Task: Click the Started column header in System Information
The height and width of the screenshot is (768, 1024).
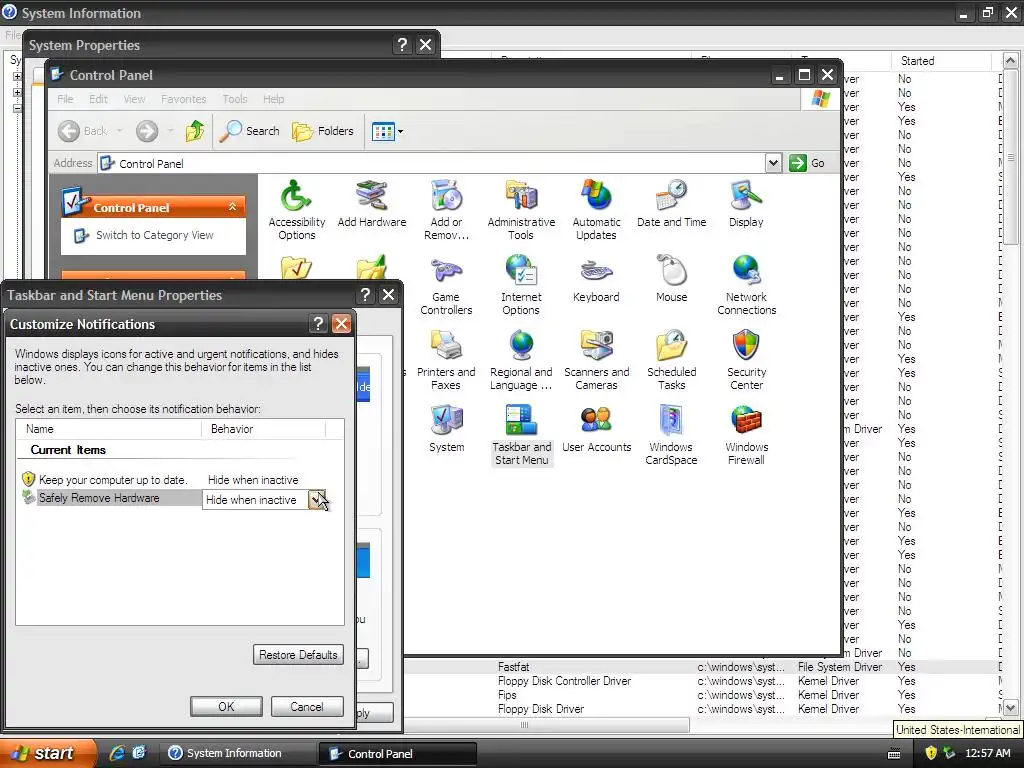Action: tap(941, 61)
